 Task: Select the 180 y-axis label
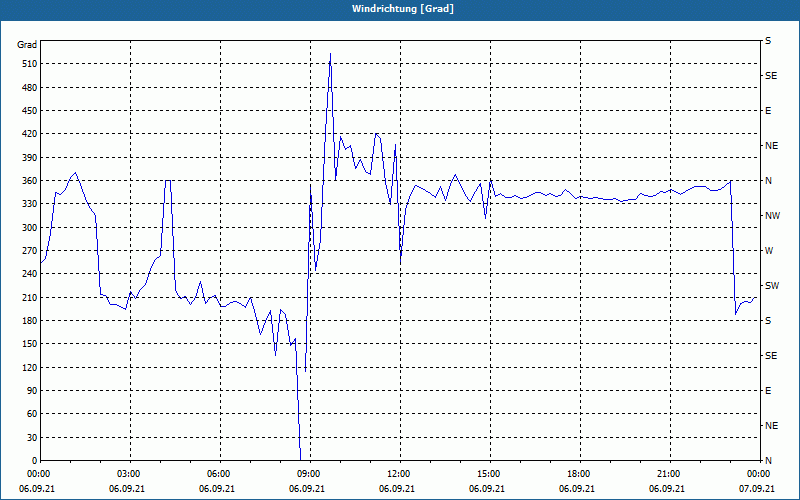tap(30, 321)
